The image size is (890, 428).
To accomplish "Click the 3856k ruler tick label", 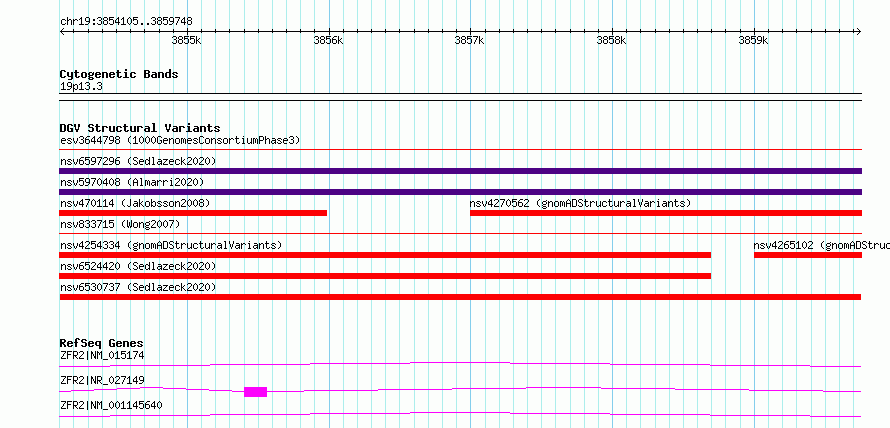I will point(328,41).
